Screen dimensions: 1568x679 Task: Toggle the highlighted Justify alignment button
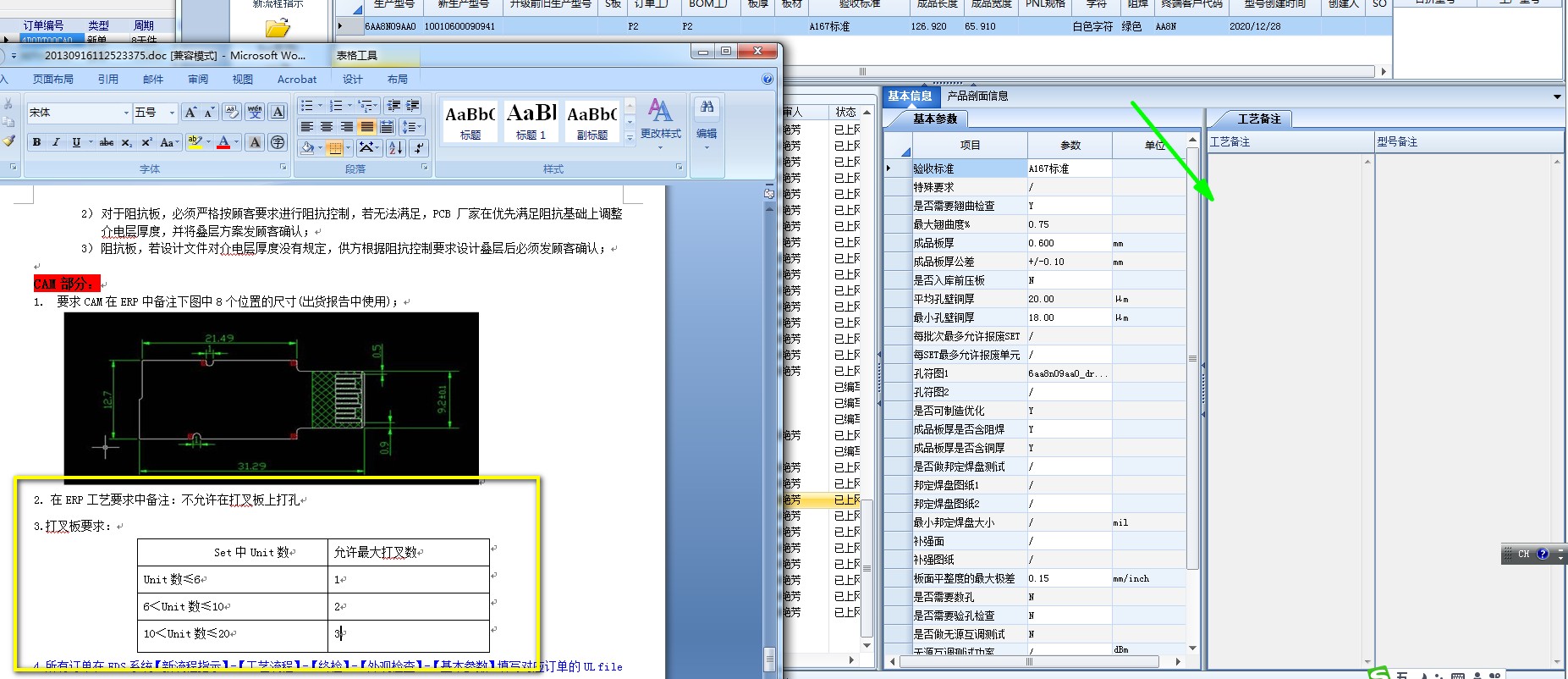click(366, 127)
